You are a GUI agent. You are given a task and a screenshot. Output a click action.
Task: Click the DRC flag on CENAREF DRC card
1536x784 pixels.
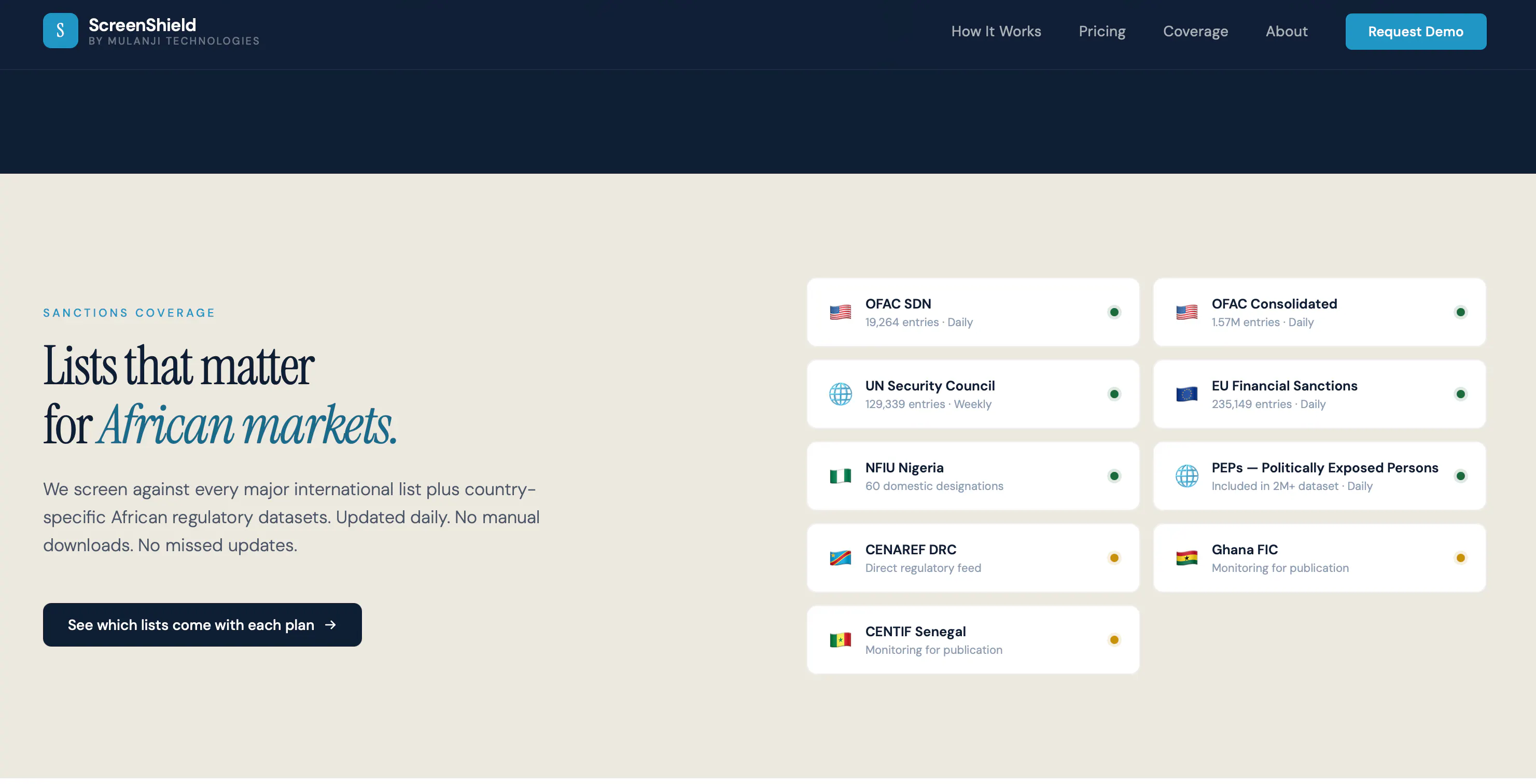[840, 558]
